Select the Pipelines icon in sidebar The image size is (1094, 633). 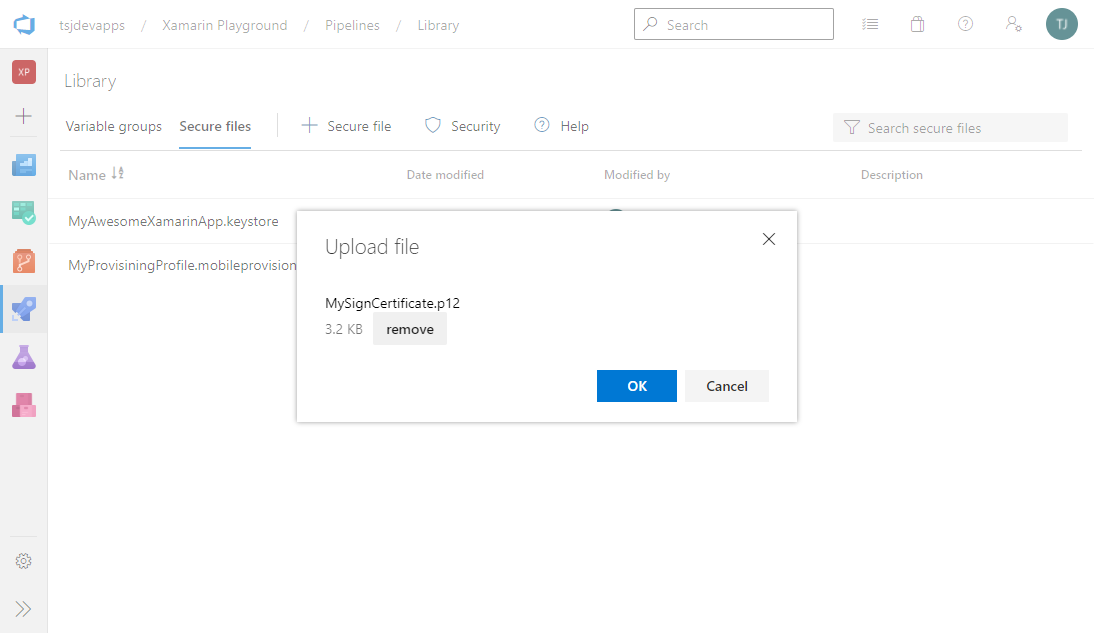pyautogui.click(x=24, y=309)
